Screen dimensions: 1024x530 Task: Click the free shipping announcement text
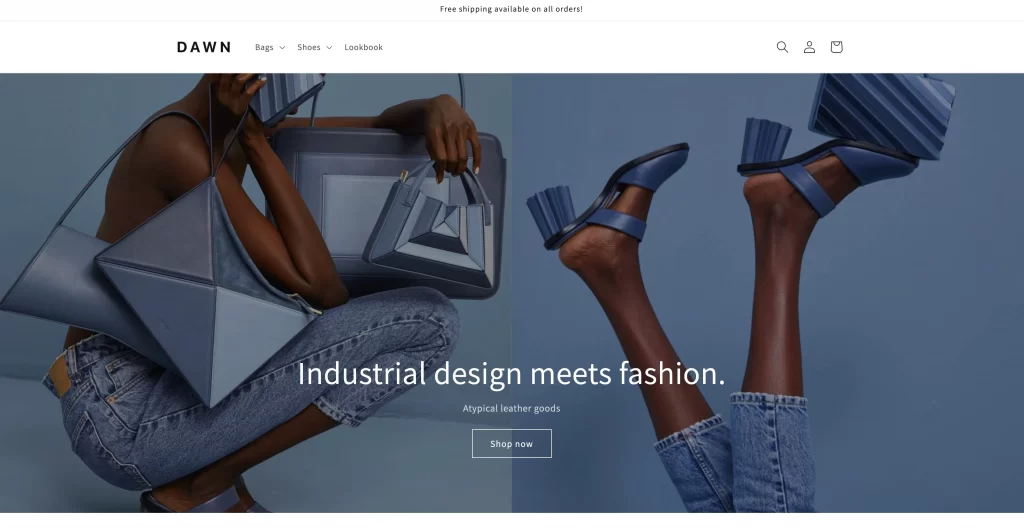coord(511,9)
